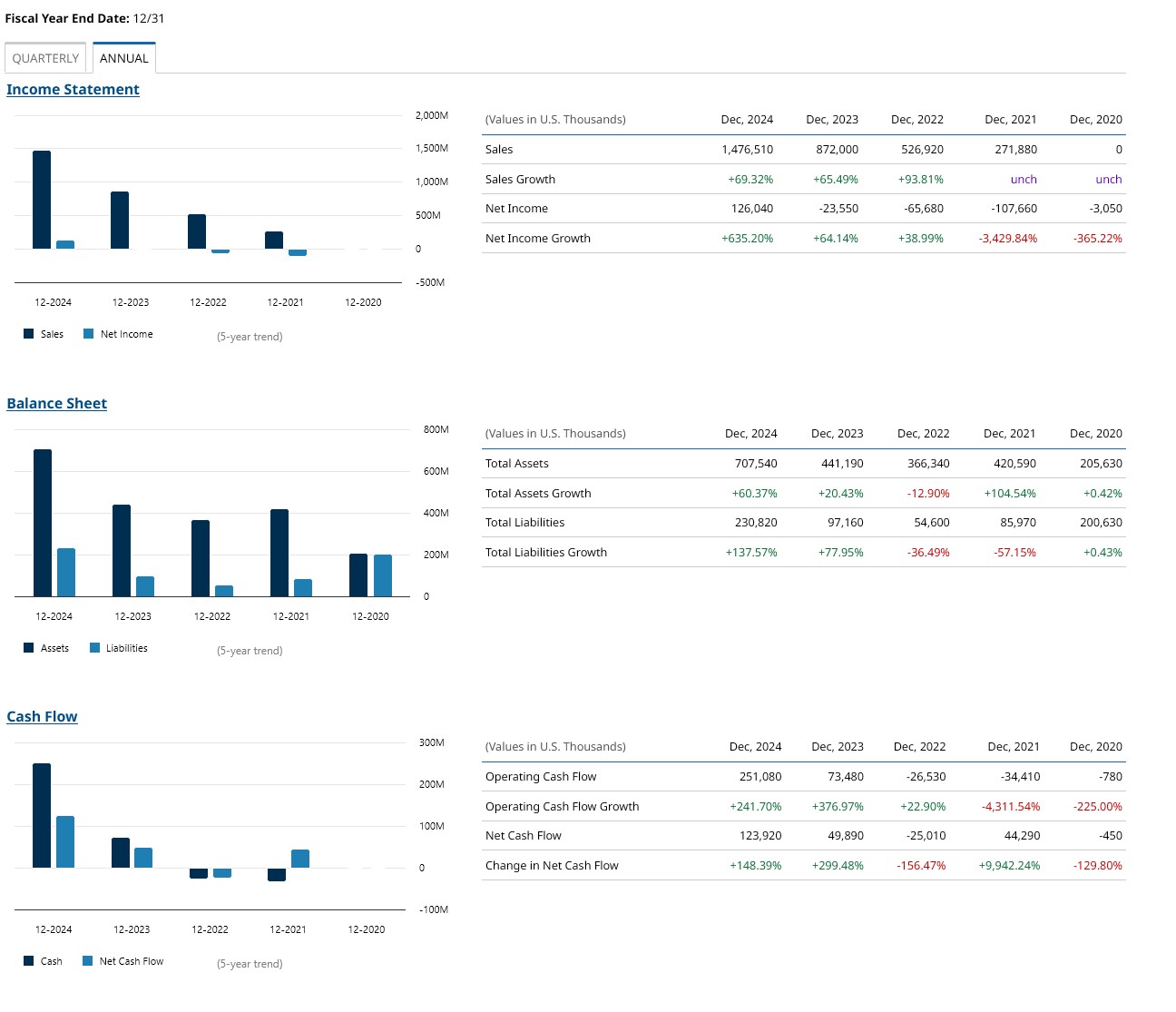1176x1012 pixels.
Task: Click Sales value 872,000
Action: point(837,150)
